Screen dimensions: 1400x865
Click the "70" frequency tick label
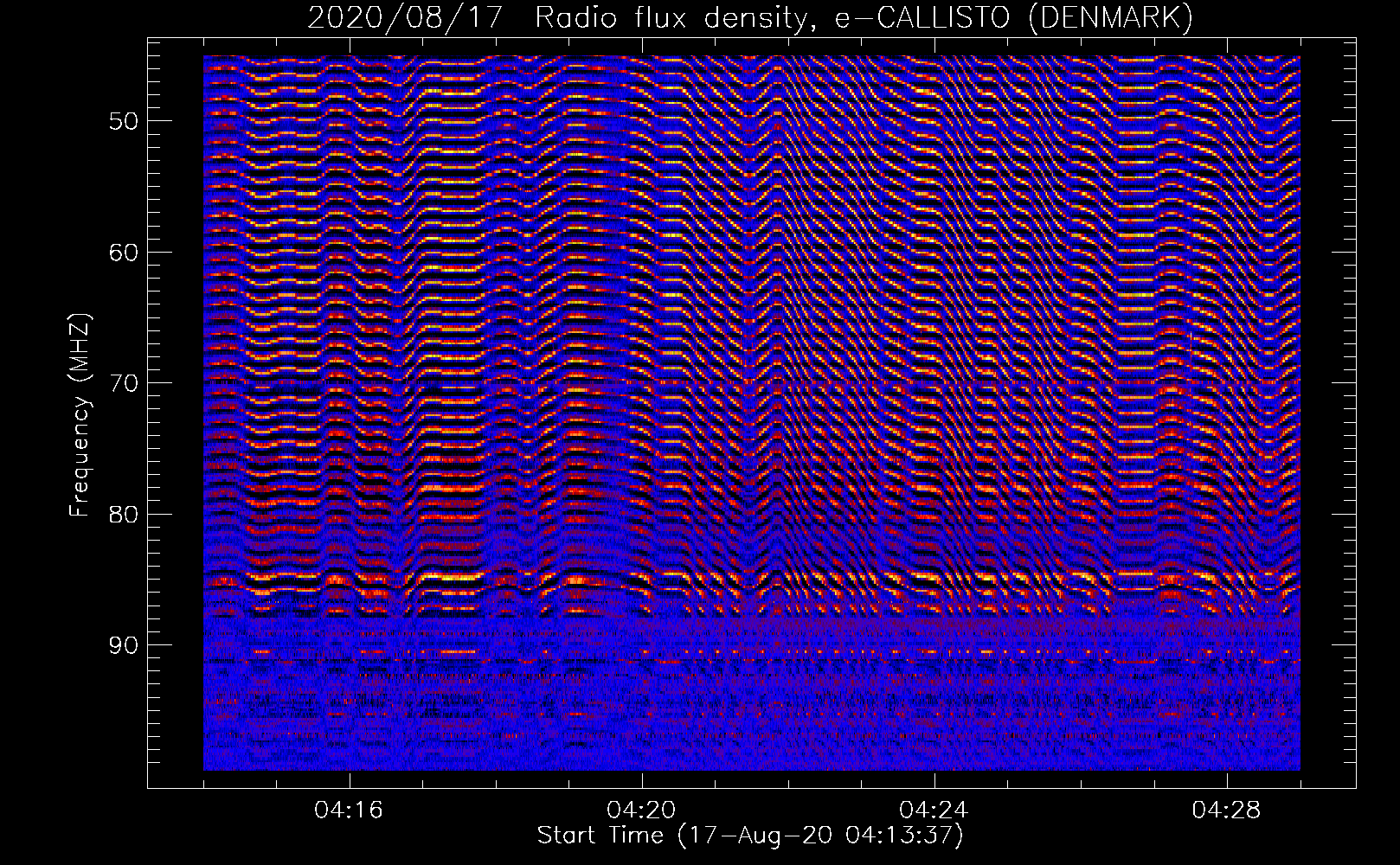click(124, 383)
